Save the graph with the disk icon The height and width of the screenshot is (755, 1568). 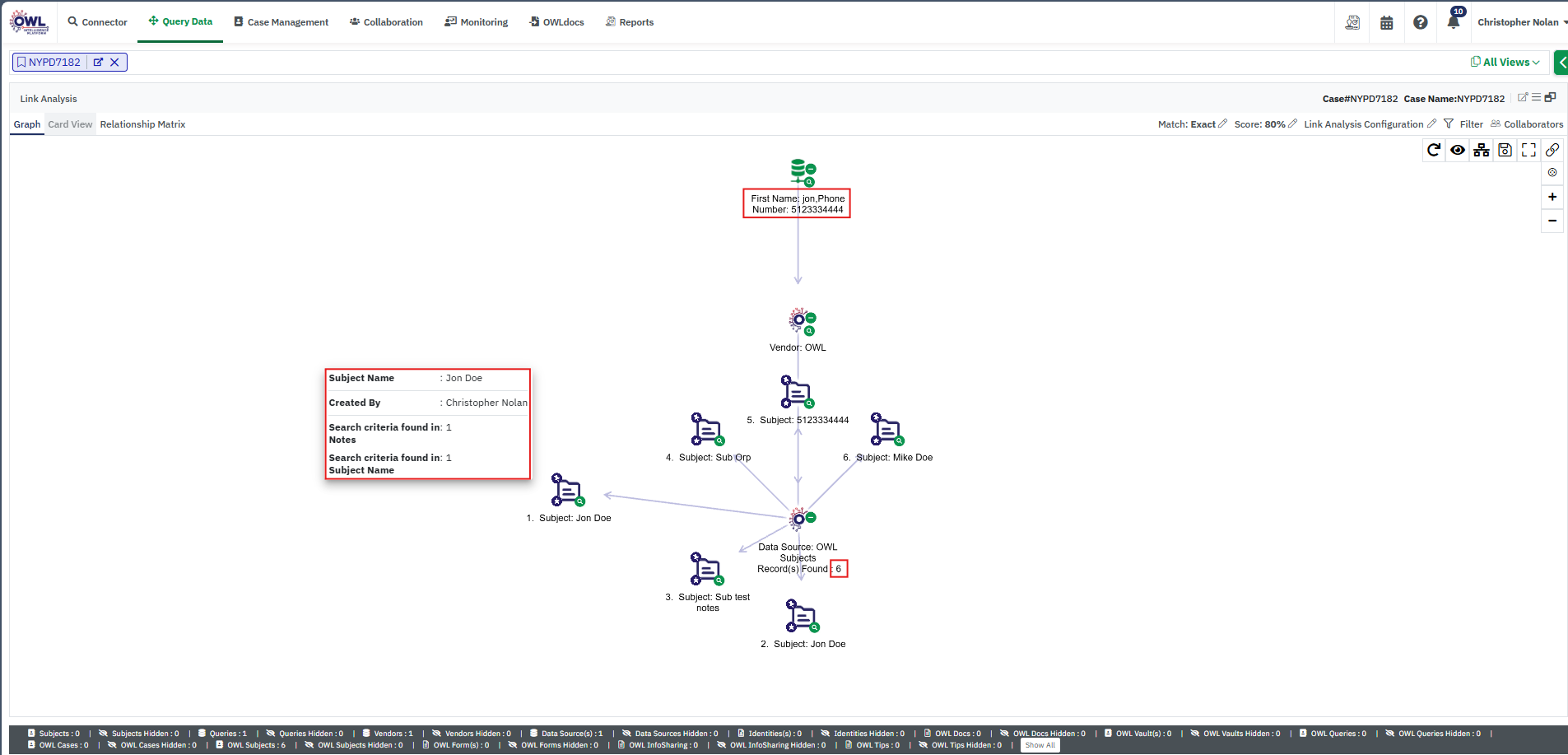pos(1505,150)
